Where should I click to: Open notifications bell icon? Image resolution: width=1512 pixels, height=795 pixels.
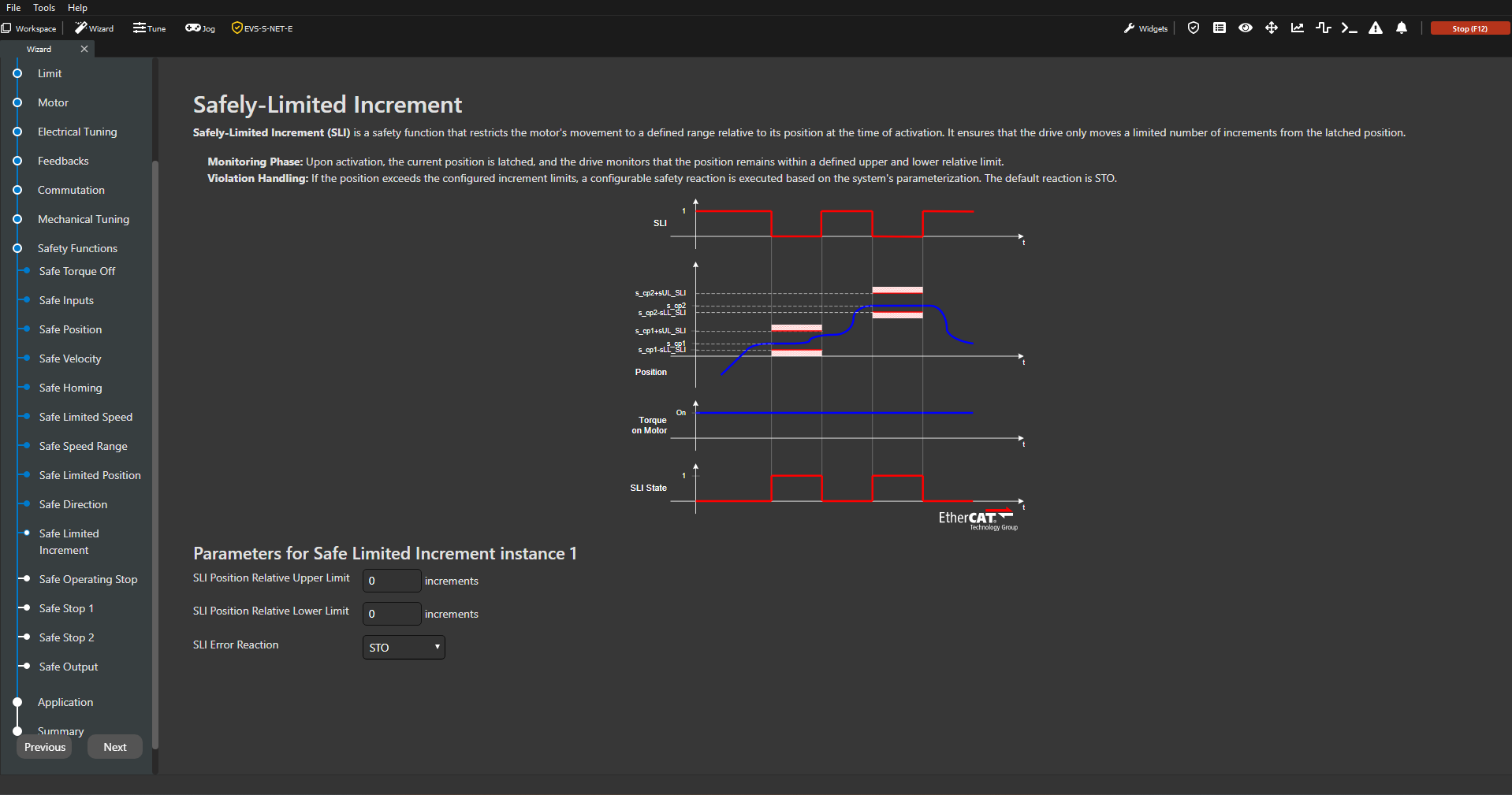click(1402, 28)
